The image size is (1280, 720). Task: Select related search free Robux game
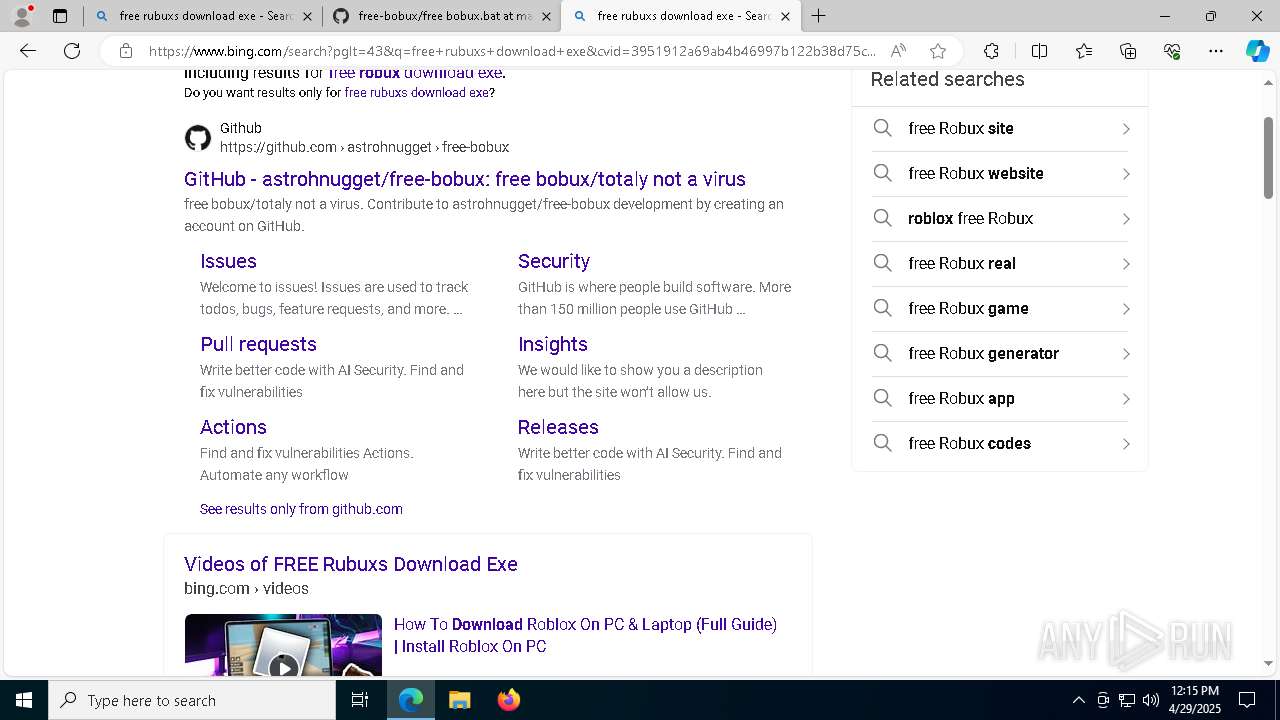pyautogui.click(x=1000, y=309)
